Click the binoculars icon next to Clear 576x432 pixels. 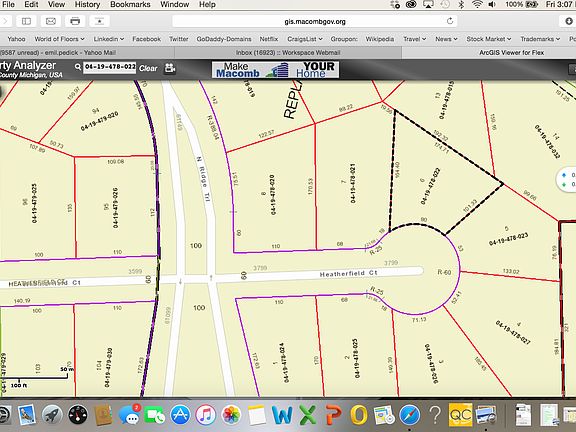tap(169, 68)
